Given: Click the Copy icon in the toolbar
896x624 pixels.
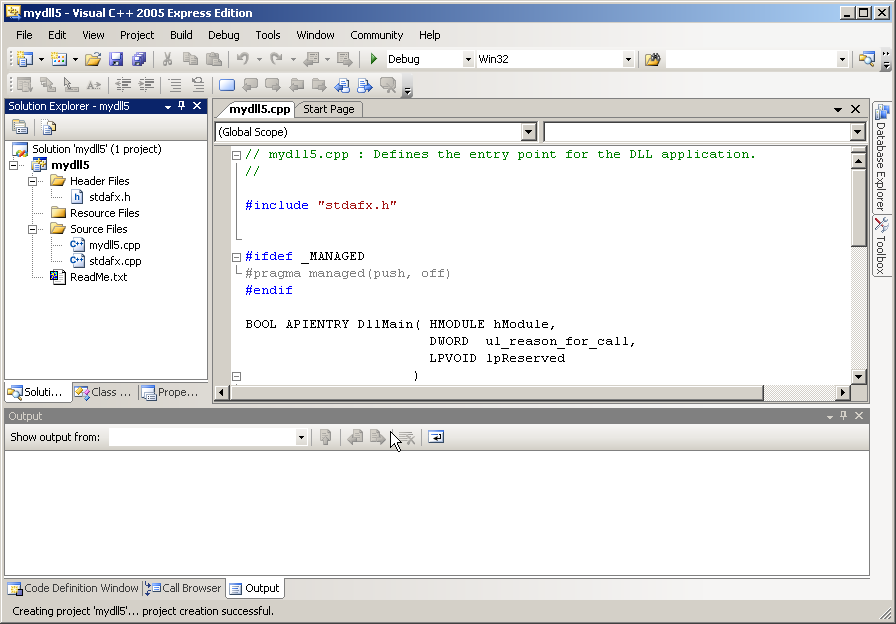Looking at the screenshot, I should [190, 59].
